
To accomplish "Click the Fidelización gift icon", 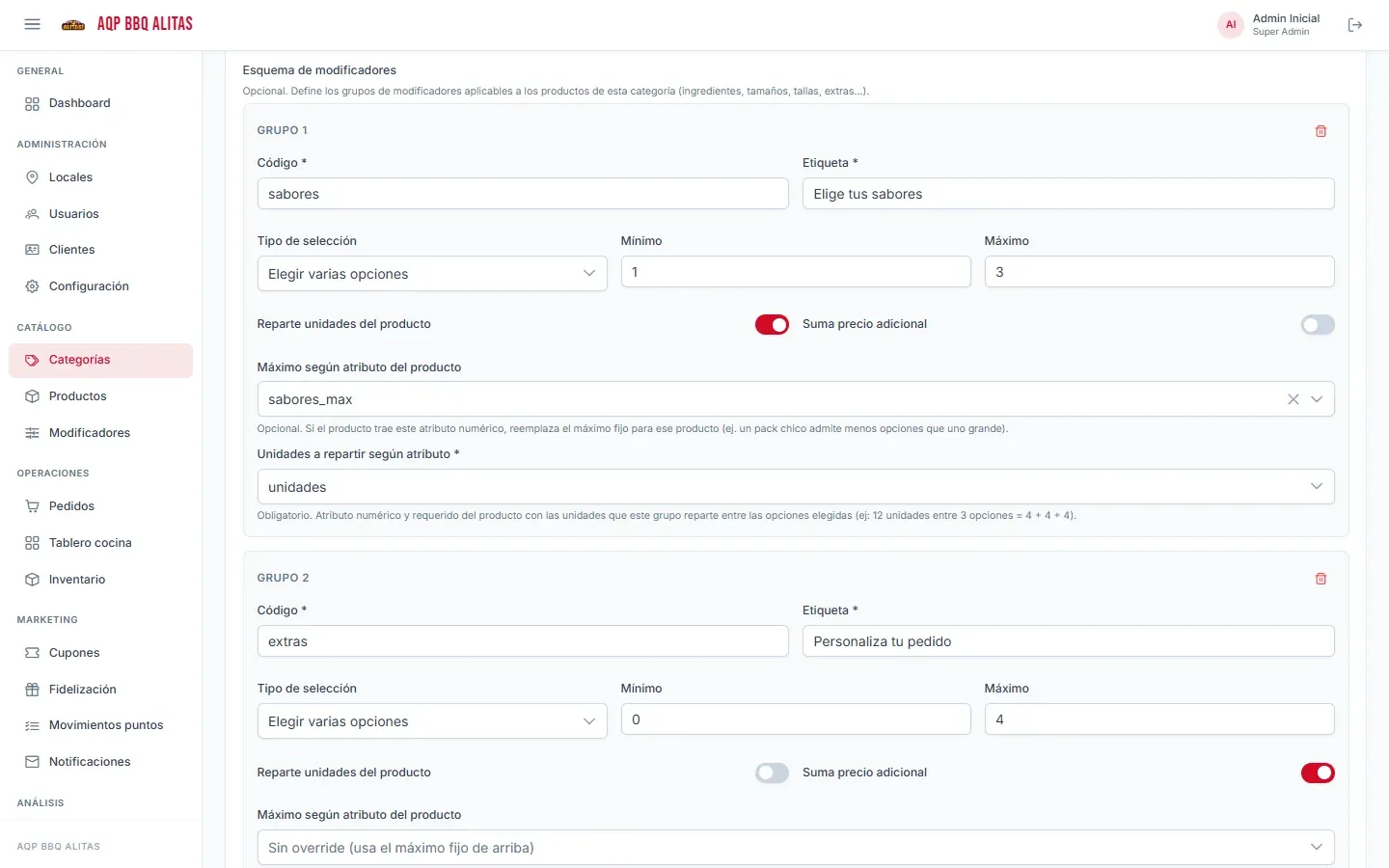I will 32,690.
